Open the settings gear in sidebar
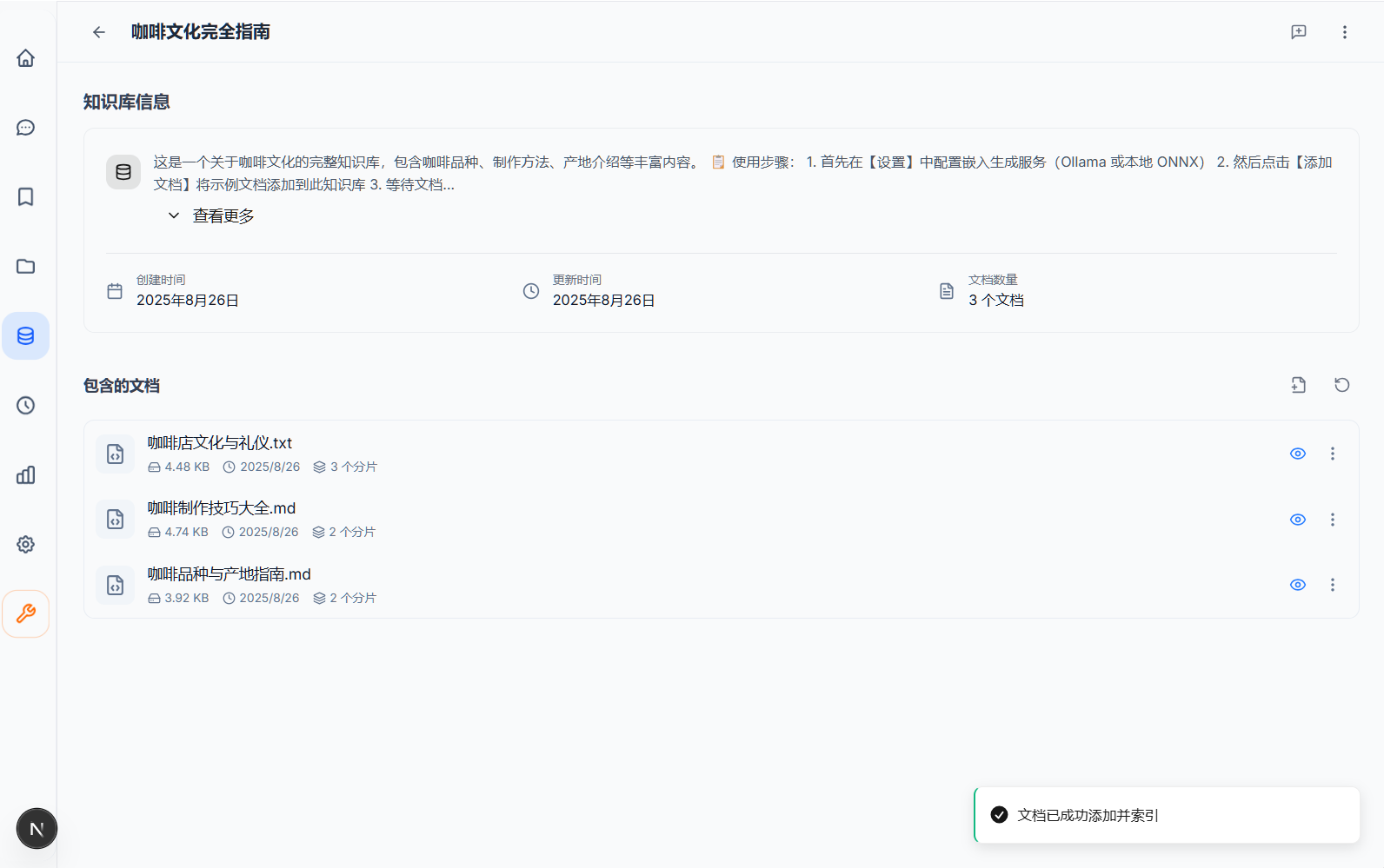This screenshot has height=868, width=1384. coord(26,545)
